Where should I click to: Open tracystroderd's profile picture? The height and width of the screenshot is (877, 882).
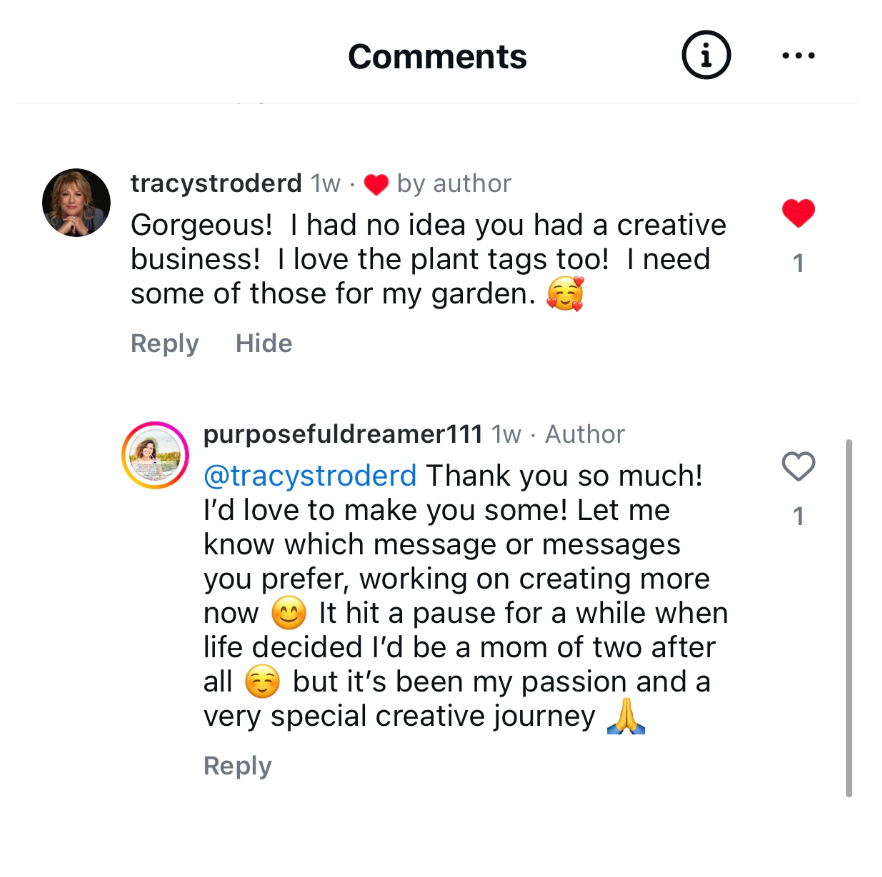pos(76,202)
